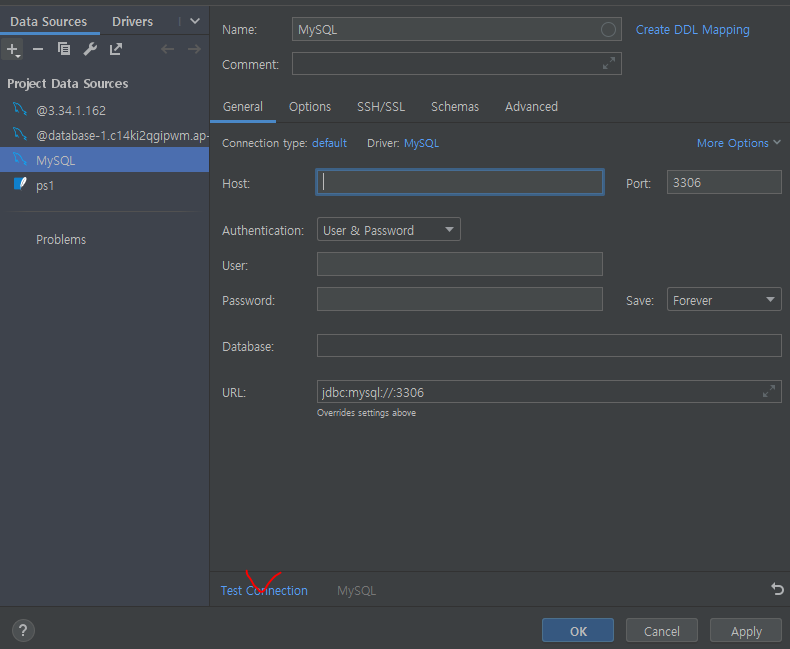Select the @3.34.1.162 data source
Image resolution: width=790 pixels, height=649 pixels.
[104, 110]
